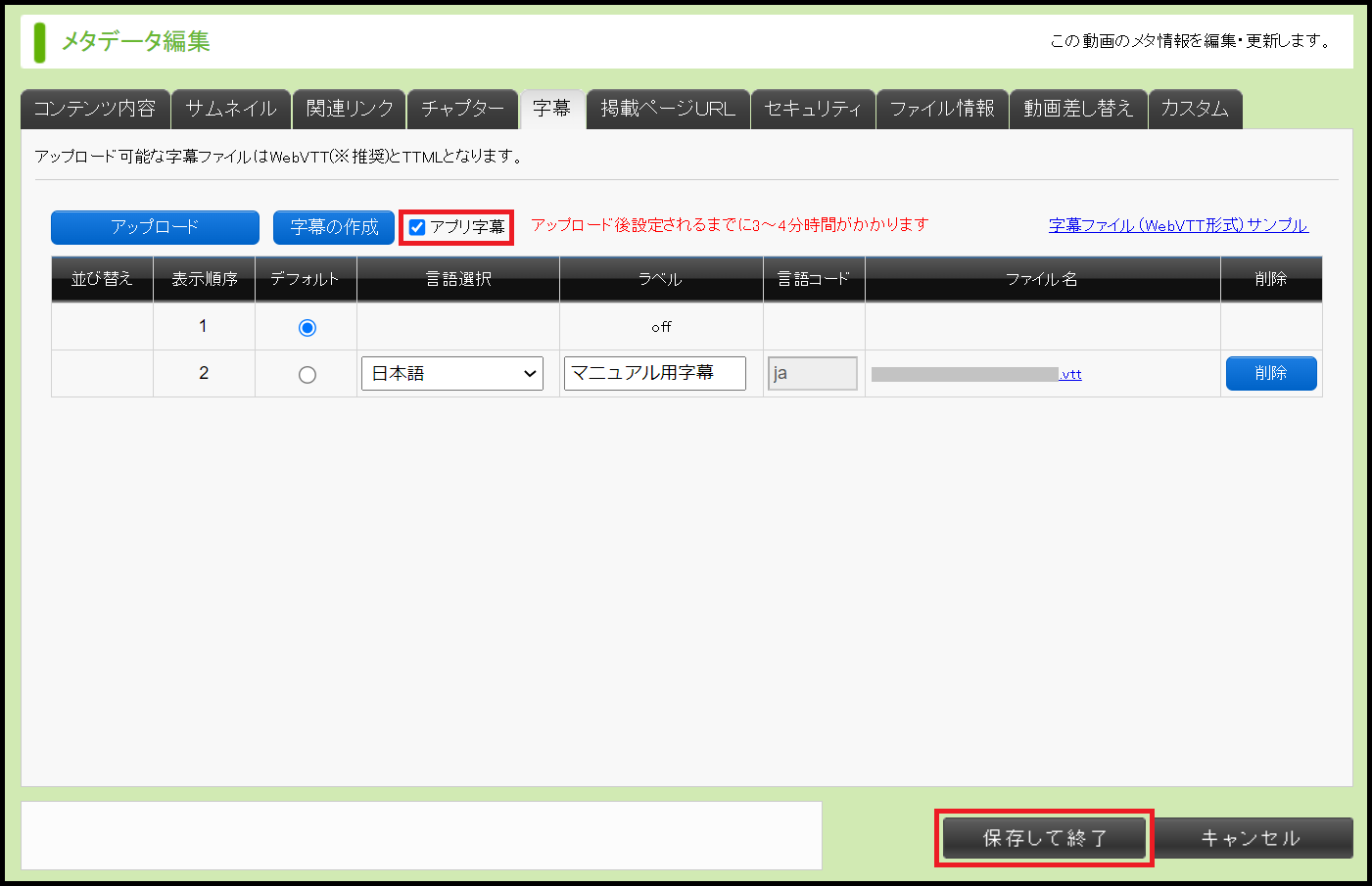Image resolution: width=1372 pixels, height=886 pixels.
Task: Click the マニュアル用字幕 label field
Action: (654, 373)
